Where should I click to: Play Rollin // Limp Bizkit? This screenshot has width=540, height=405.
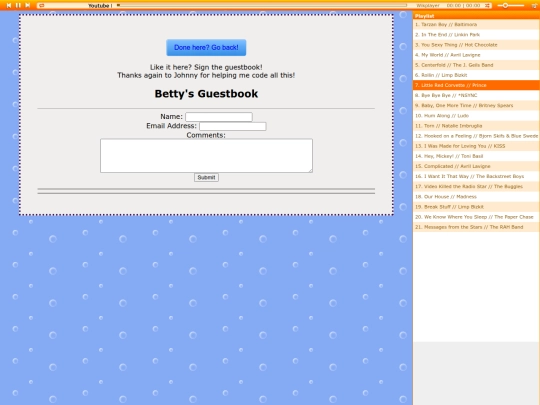coord(476,75)
